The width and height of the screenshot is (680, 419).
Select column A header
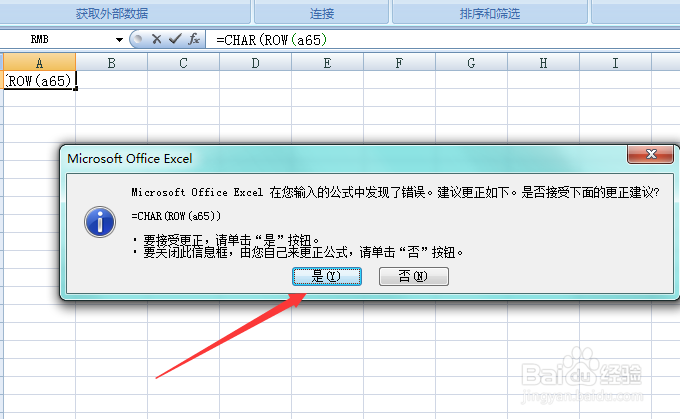39,63
